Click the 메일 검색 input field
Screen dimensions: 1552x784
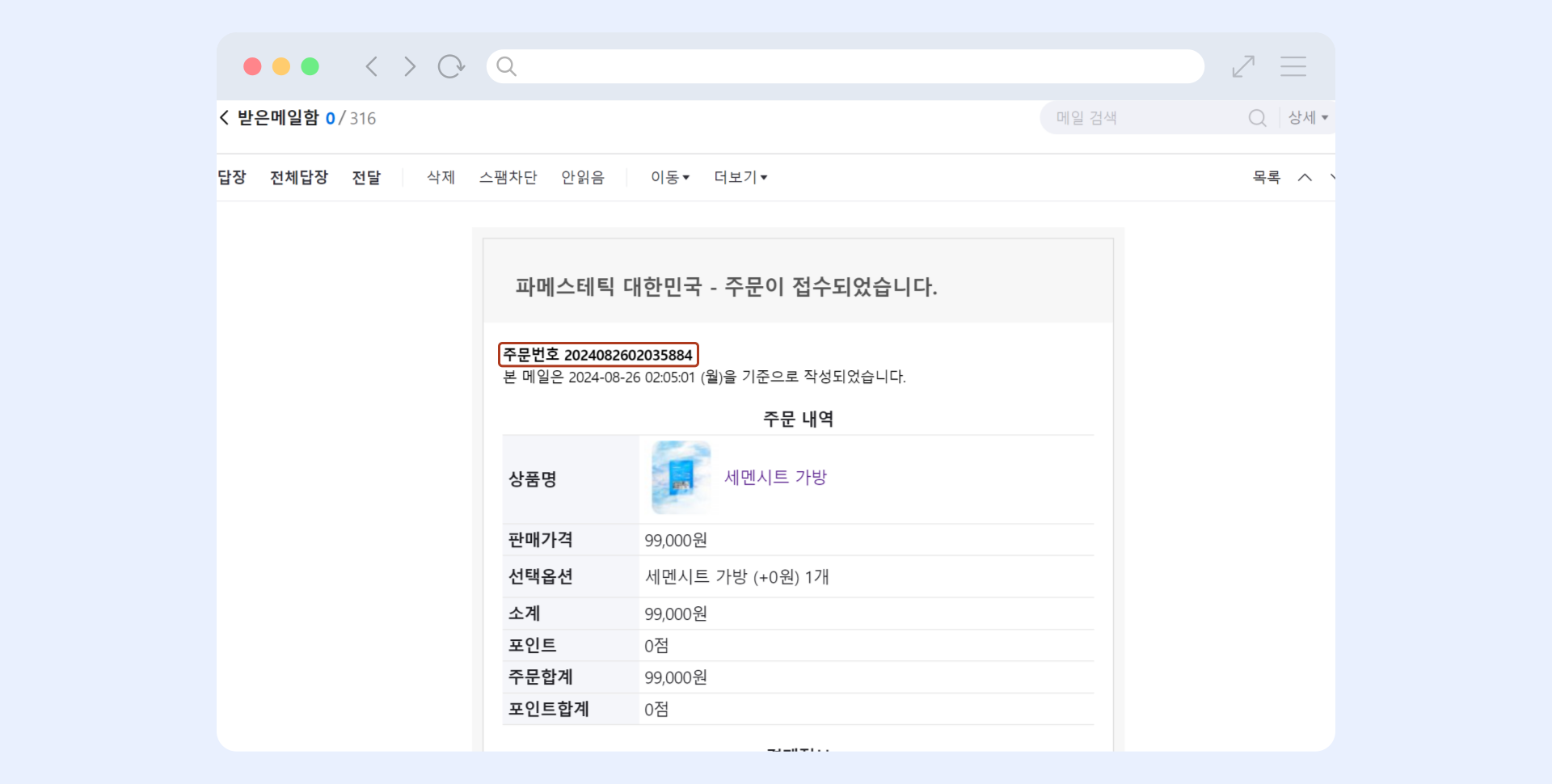[x=1144, y=118]
